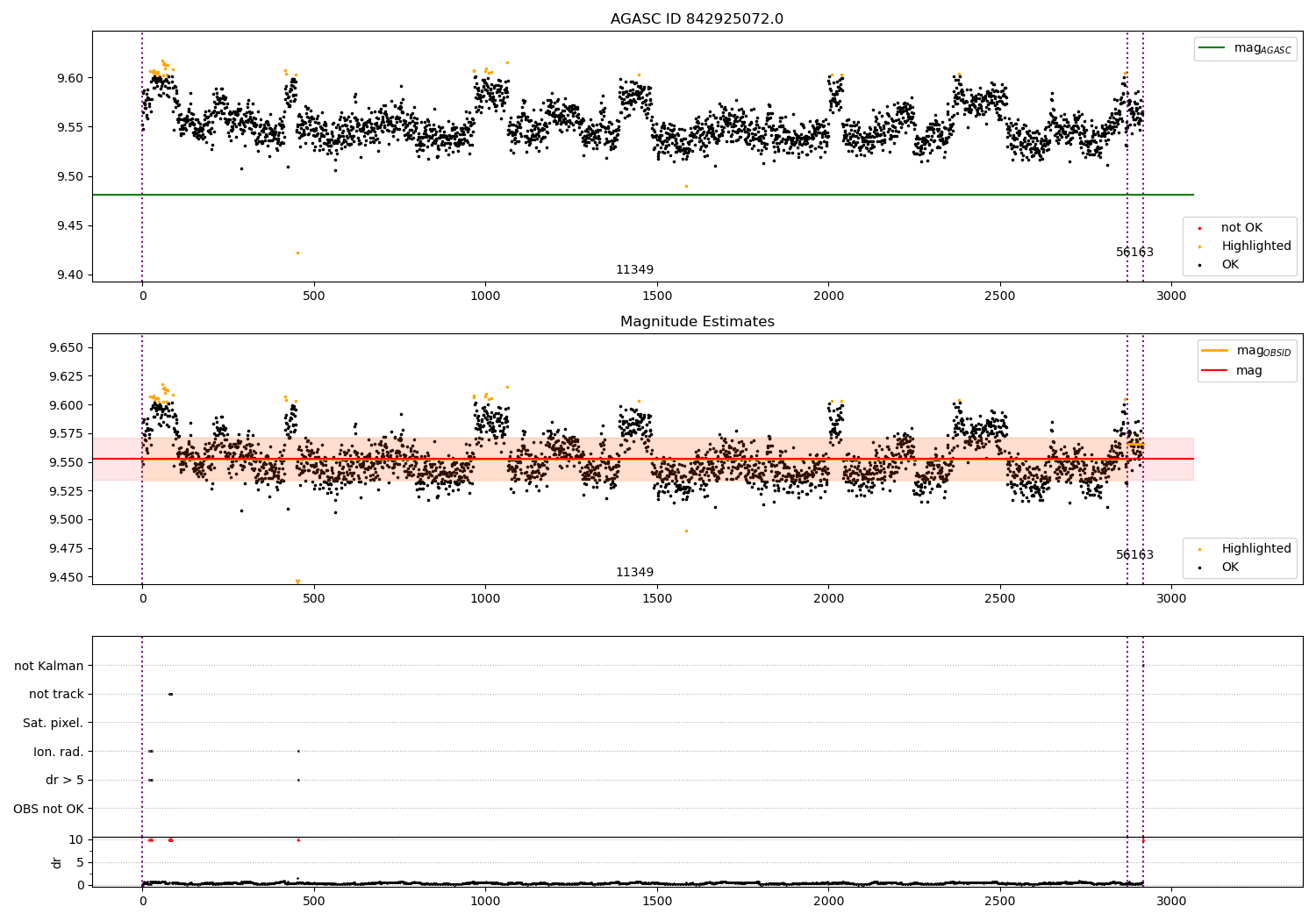Click the 'not track' row label
This screenshot has width=1316, height=921.
click(56, 695)
